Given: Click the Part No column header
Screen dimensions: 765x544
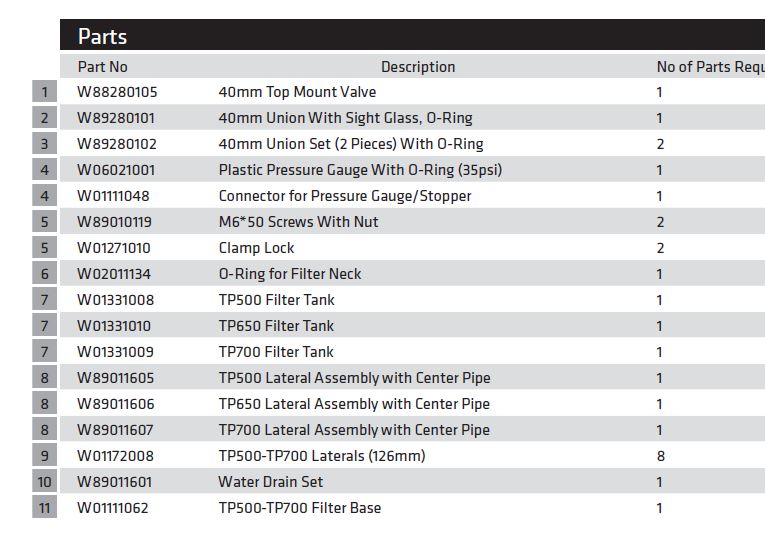Looking at the screenshot, I should point(102,67).
